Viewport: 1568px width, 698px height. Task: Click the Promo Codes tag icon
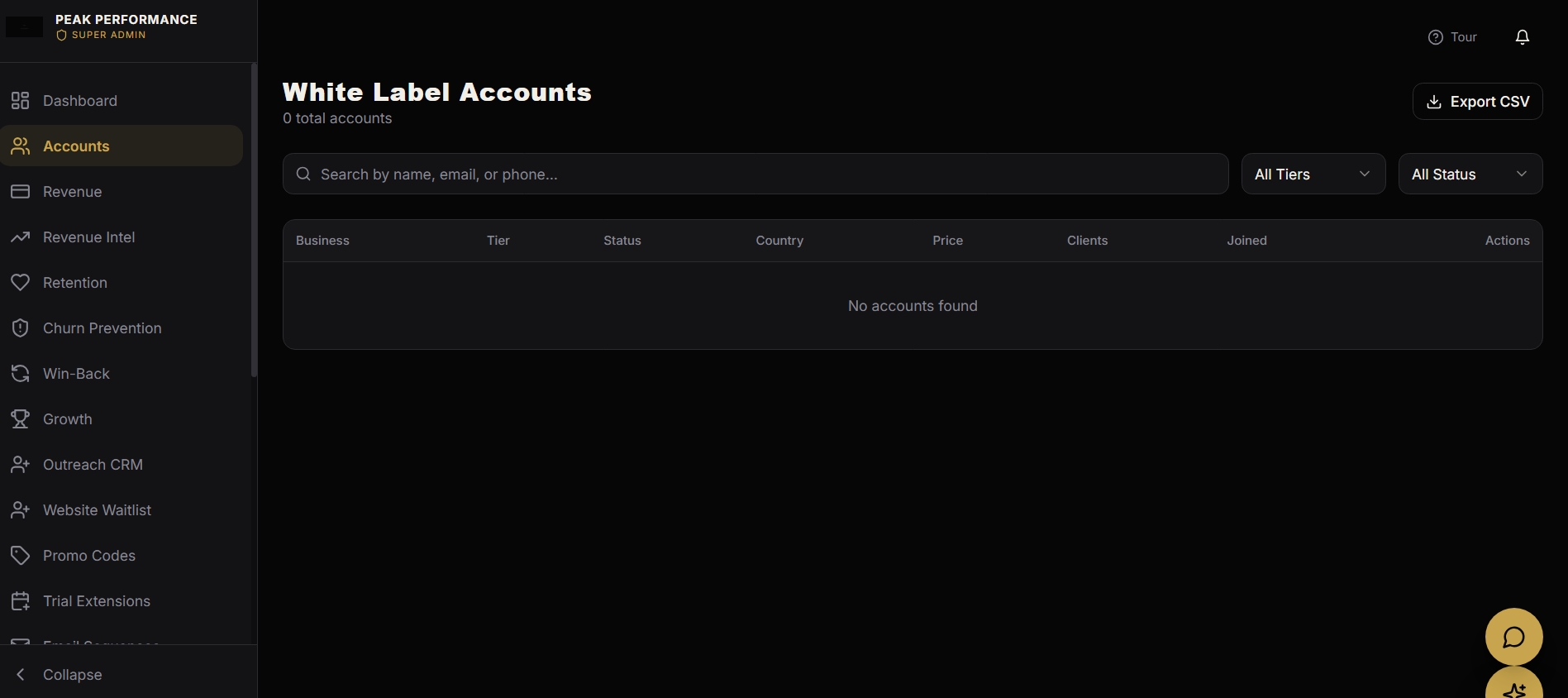tap(21, 556)
